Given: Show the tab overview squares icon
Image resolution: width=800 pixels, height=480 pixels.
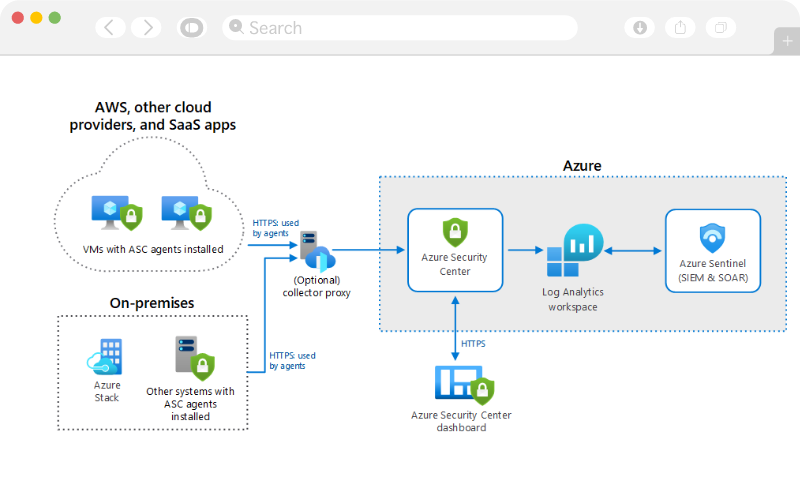Looking at the screenshot, I should tap(720, 27).
